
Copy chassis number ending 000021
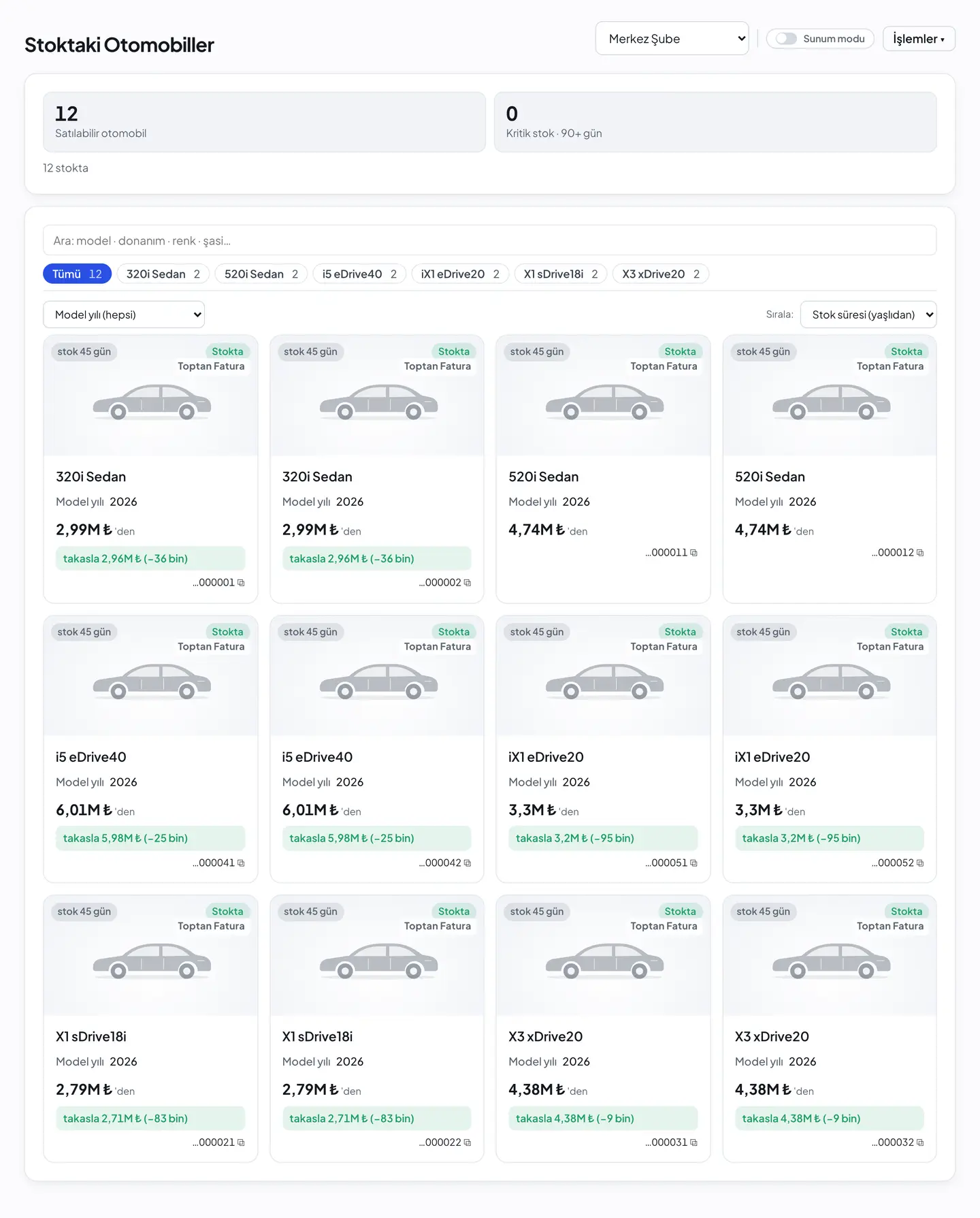click(241, 1142)
